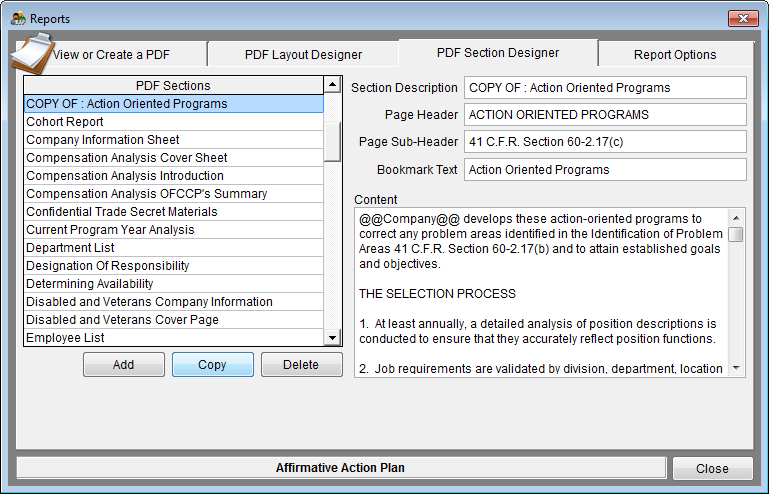Select 'Compensation Analysis OFCCP's Summary' row

[173, 194]
